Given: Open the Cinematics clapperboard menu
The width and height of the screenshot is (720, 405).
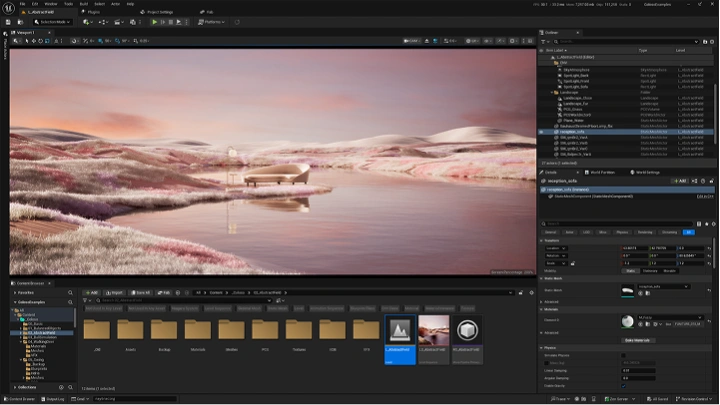Looking at the screenshot, I should [x=118, y=22].
